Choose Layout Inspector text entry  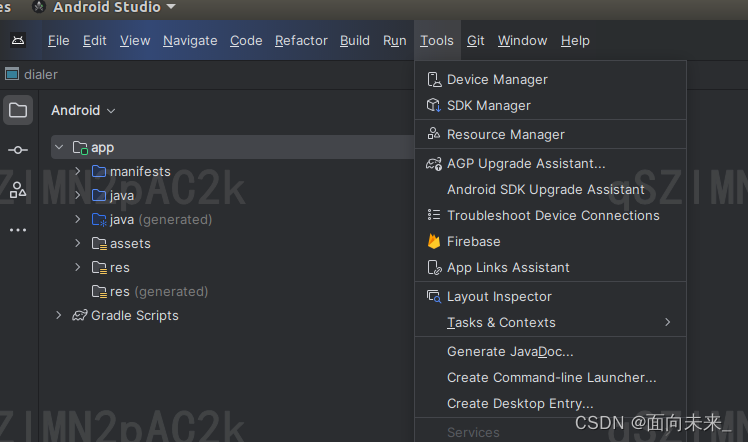point(499,297)
